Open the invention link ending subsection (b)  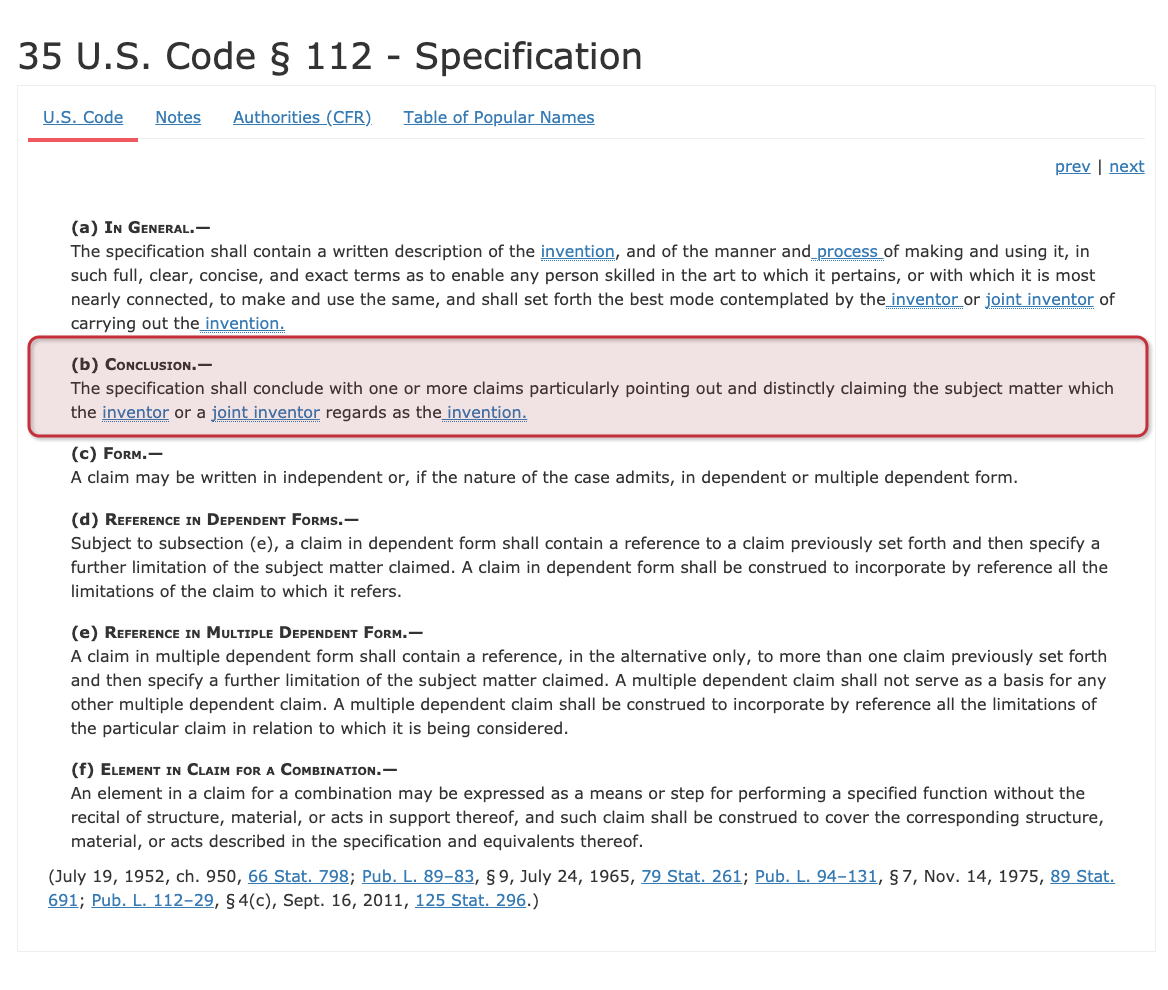(484, 412)
